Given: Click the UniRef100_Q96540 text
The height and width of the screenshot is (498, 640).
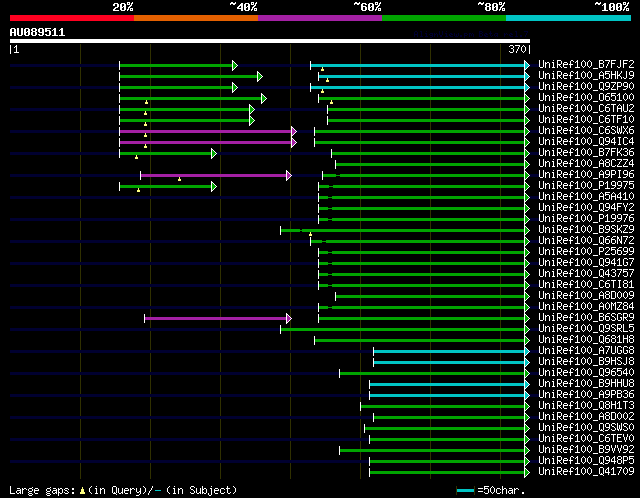Looking at the screenshot, I should [586, 373].
